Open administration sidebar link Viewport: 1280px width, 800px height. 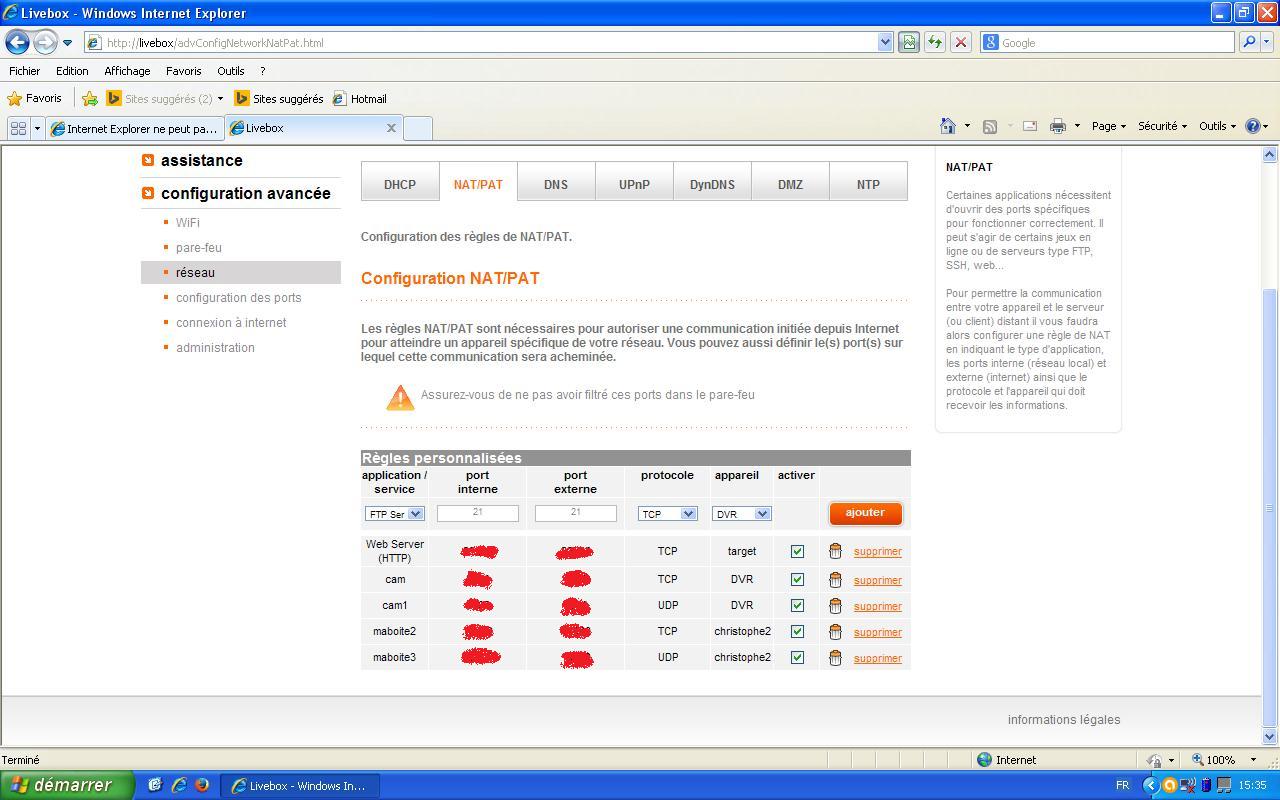(x=215, y=348)
